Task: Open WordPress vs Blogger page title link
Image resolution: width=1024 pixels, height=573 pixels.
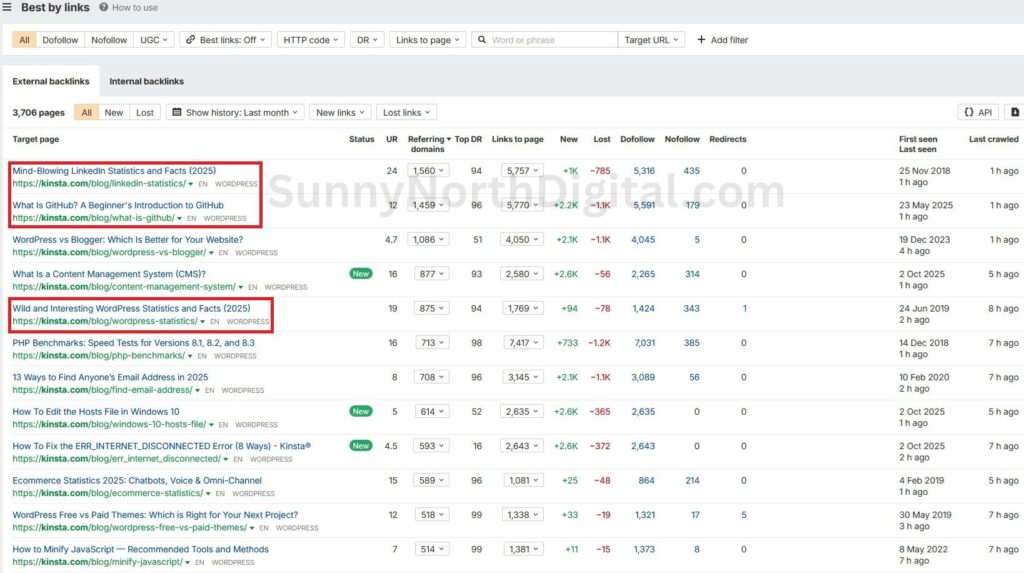Action: pos(127,240)
